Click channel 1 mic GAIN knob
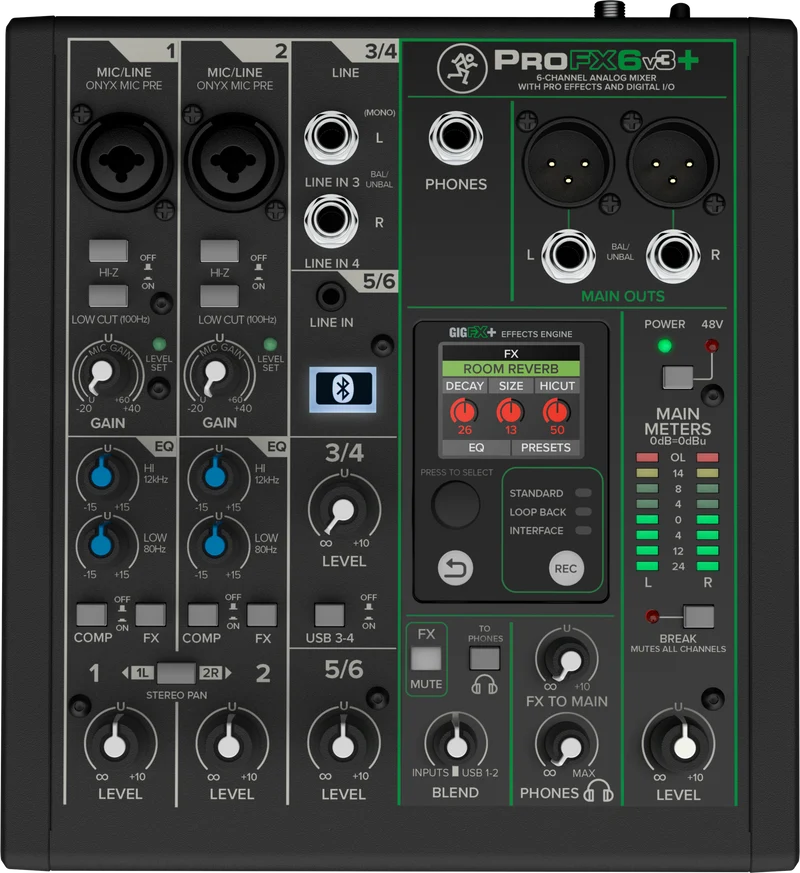Screen dimensions: 800x873 [x=101, y=374]
